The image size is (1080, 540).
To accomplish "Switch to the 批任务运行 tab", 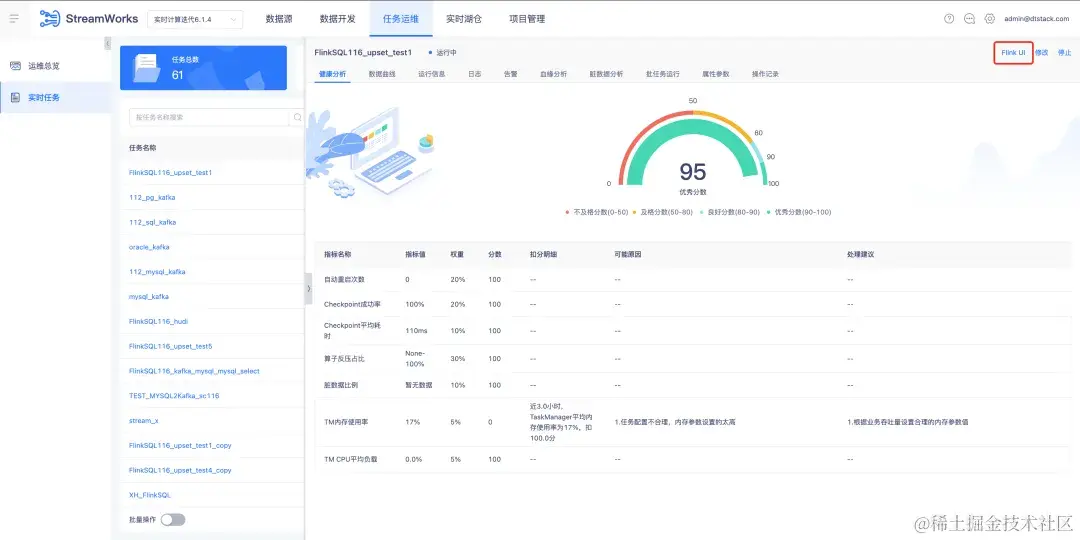I will point(663,74).
